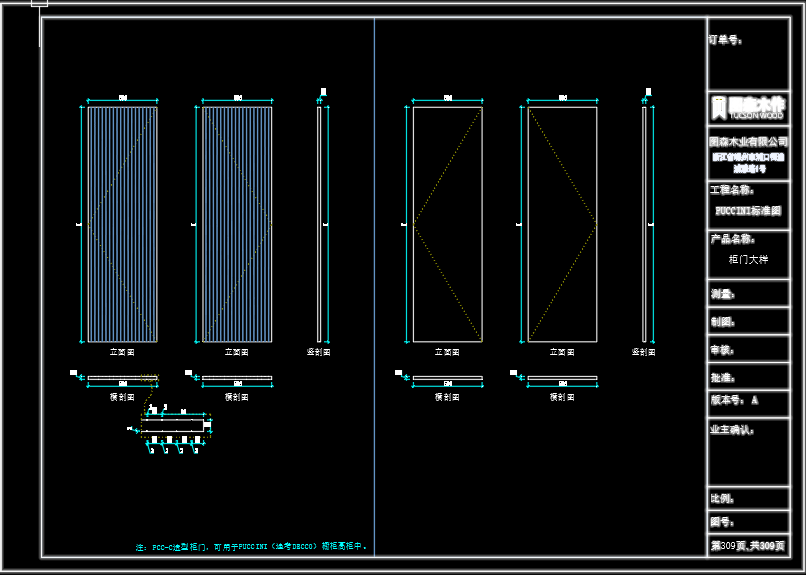Select width dimension above first plain door

point(447,100)
